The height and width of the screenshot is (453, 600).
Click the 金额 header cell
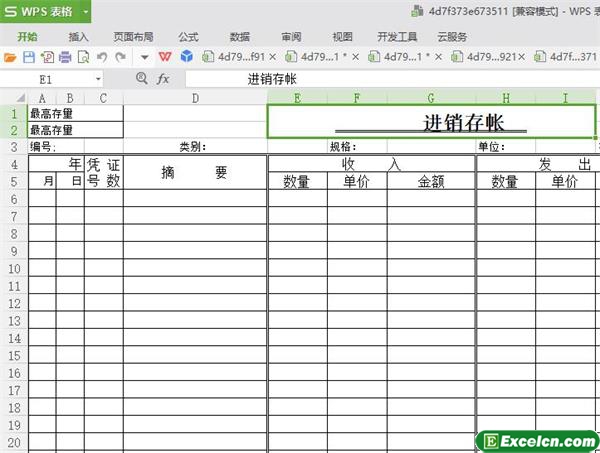click(x=431, y=181)
